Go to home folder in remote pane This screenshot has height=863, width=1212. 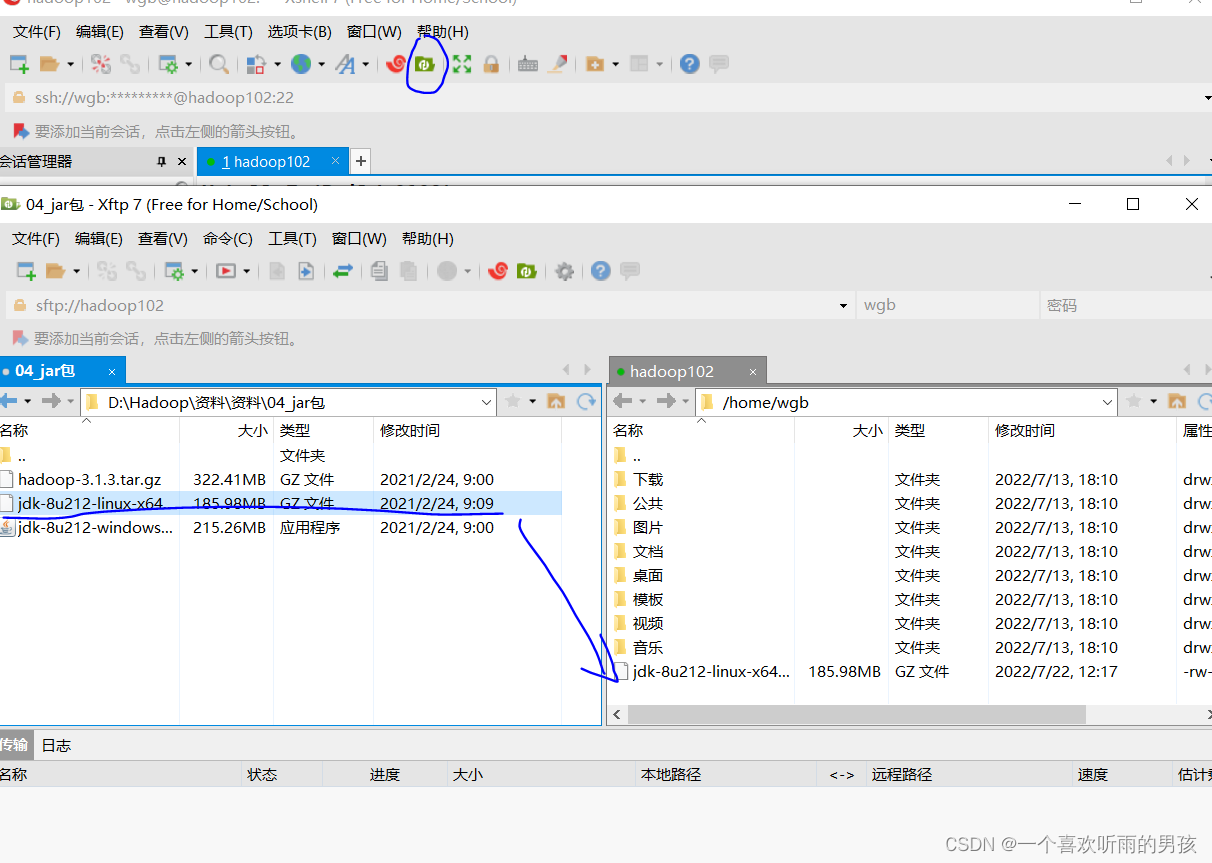tap(1177, 401)
